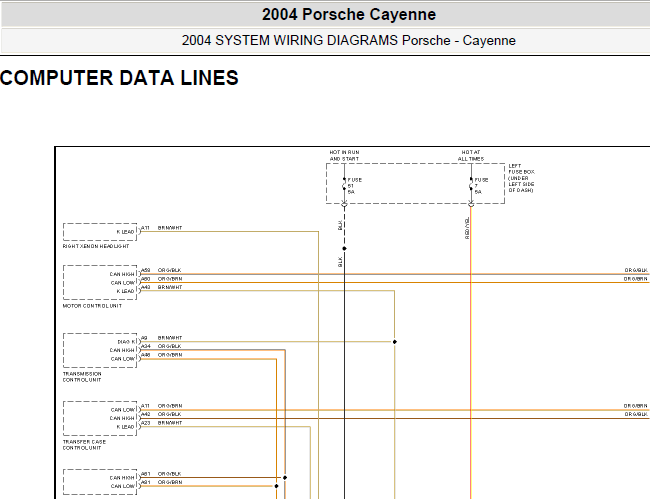Click pin "A23" of the Transfer Case Control Unit

pyautogui.click(x=146, y=423)
